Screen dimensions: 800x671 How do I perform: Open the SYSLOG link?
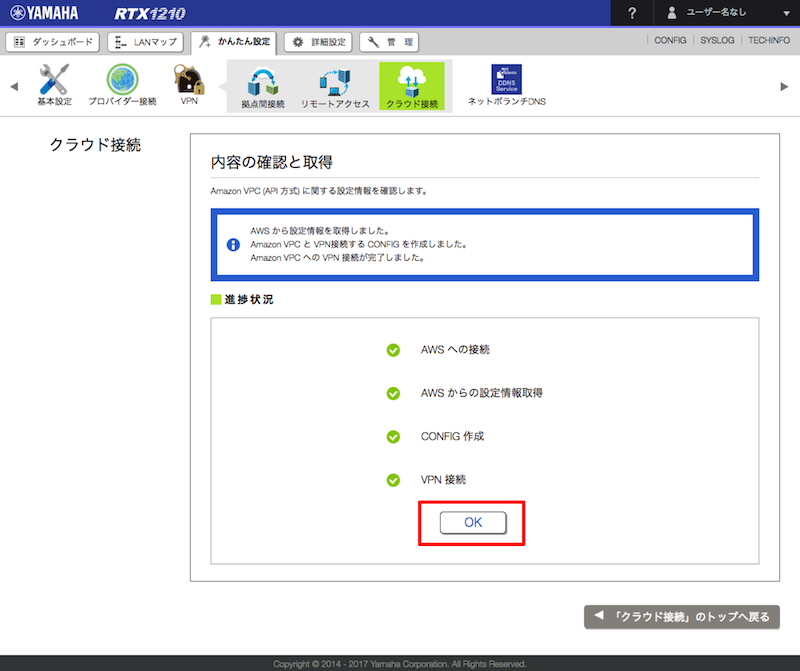click(x=717, y=41)
